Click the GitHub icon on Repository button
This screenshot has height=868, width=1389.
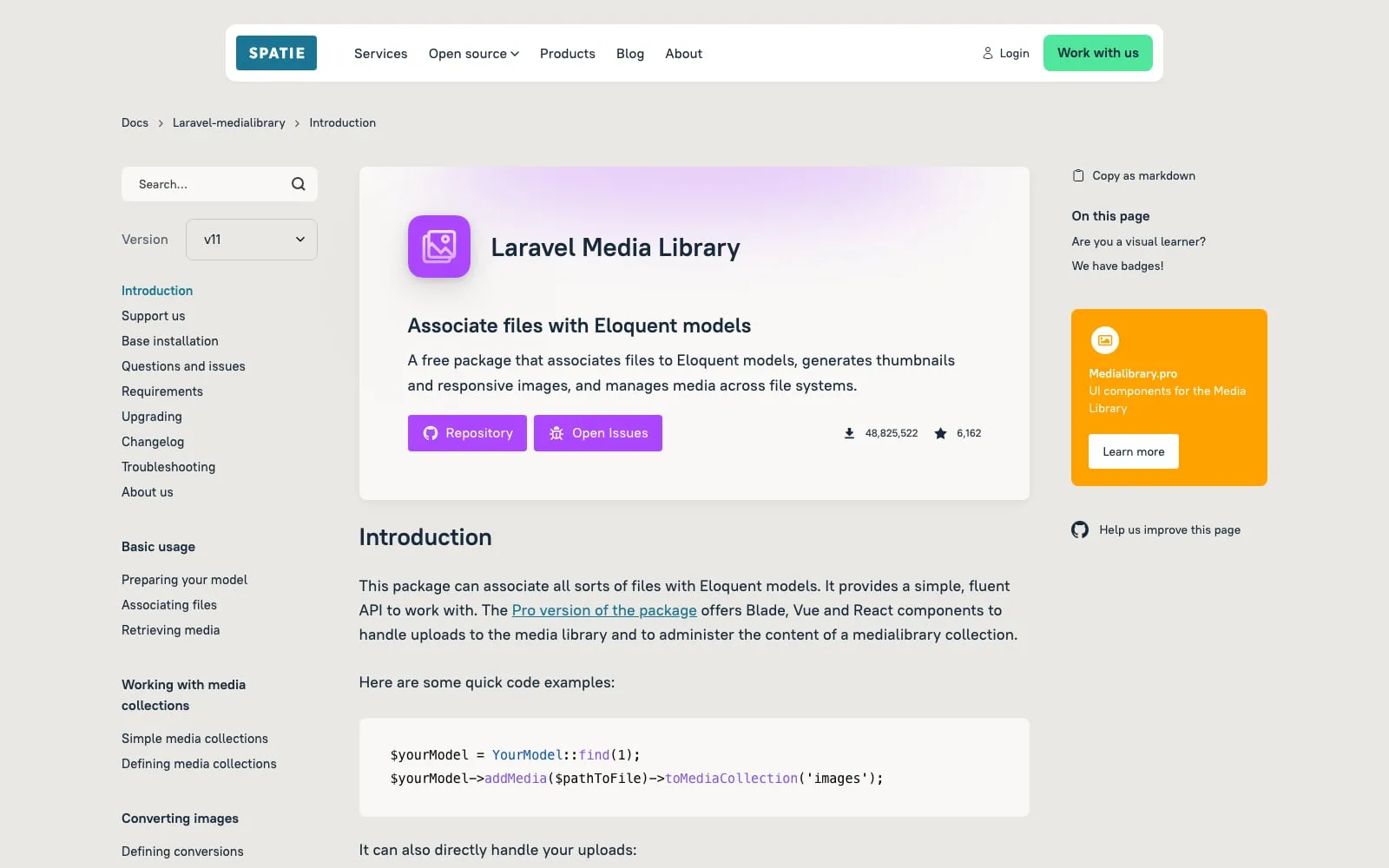tap(431, 433)
